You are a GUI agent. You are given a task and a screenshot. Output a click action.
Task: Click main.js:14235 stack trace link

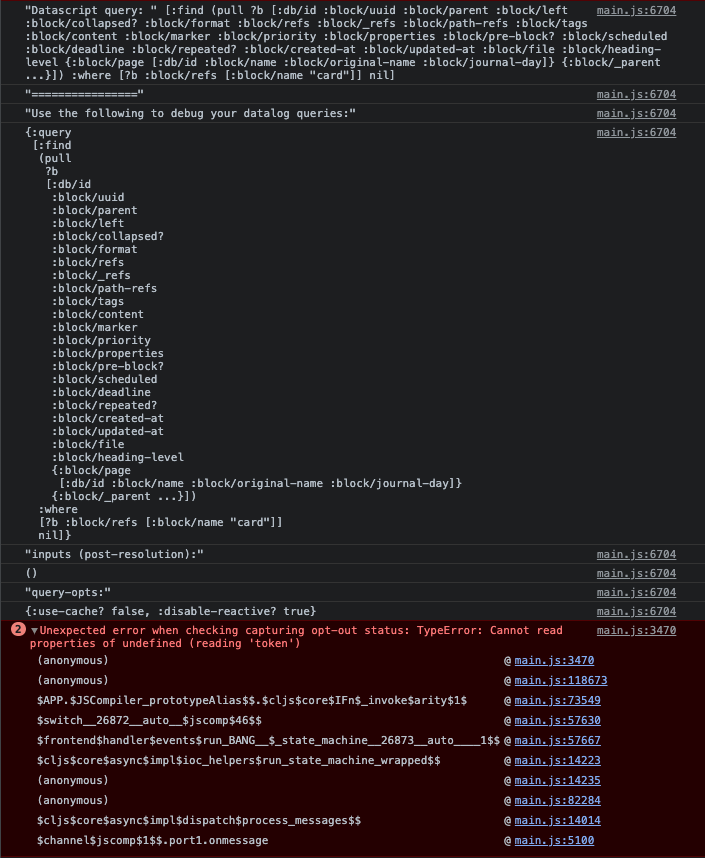[554, 780]
